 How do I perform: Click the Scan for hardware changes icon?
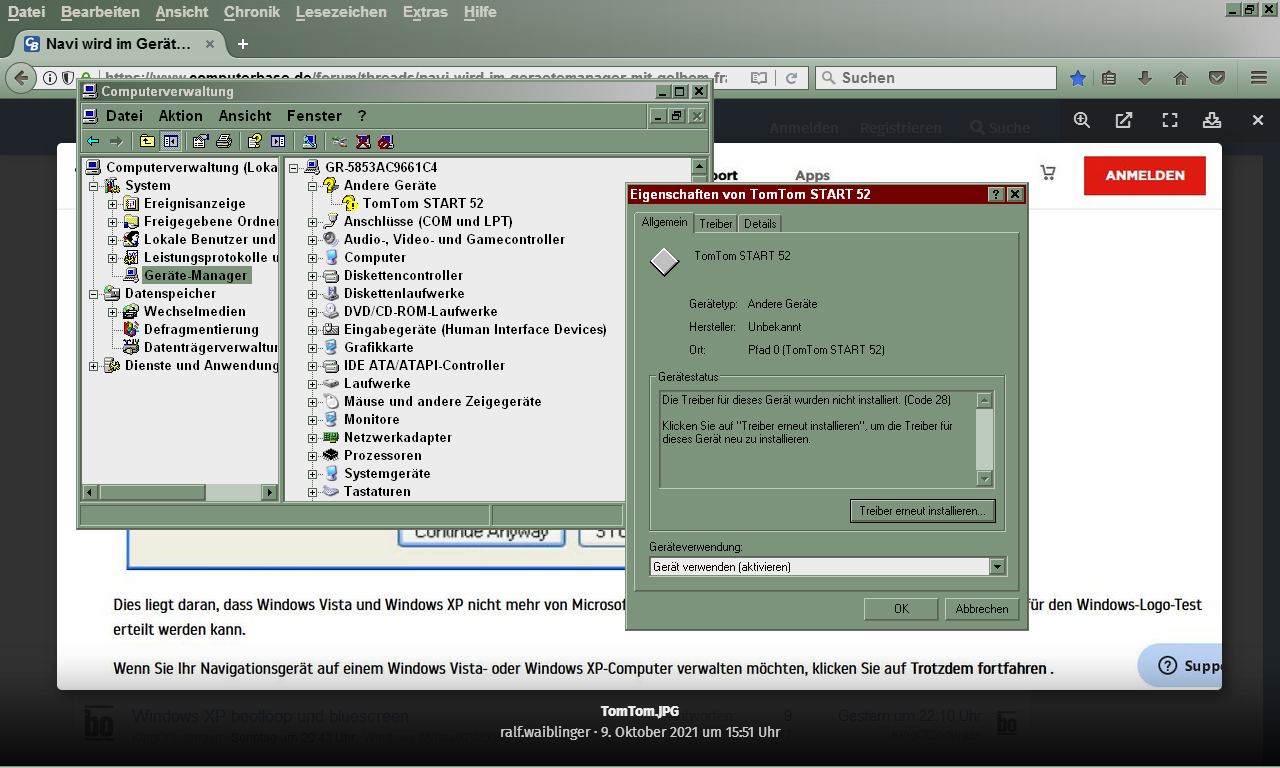click(309, 141)
